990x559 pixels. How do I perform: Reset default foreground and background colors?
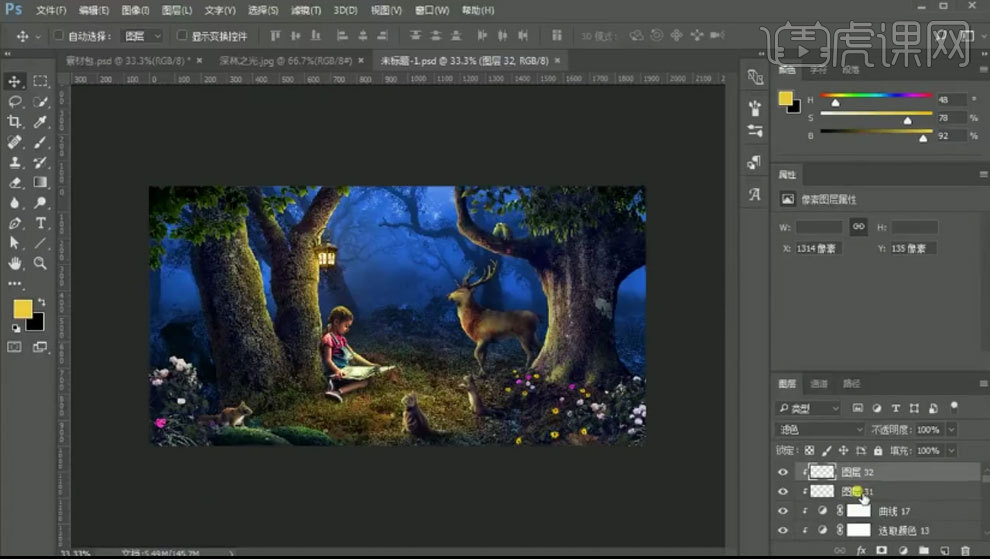click(x=15, y=328)
